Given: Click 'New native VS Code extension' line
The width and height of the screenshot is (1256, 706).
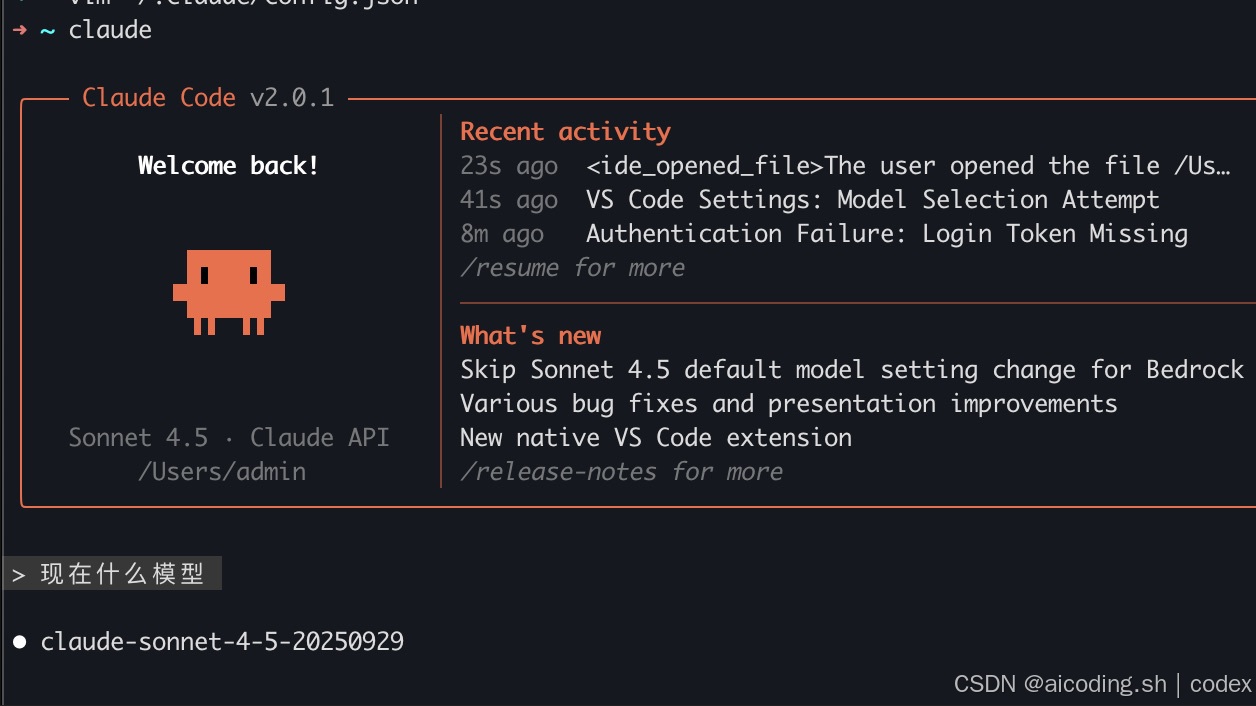Looking at the screenshot, I should coord(656,438).
